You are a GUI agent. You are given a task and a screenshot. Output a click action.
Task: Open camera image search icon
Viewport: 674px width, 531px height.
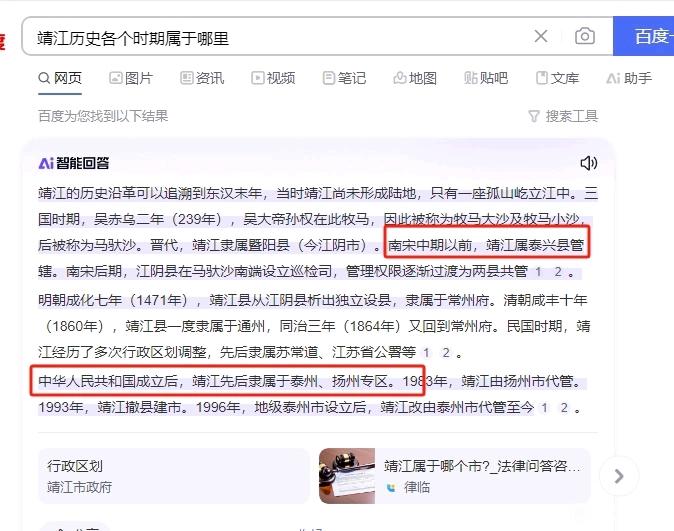click(585, 36)
